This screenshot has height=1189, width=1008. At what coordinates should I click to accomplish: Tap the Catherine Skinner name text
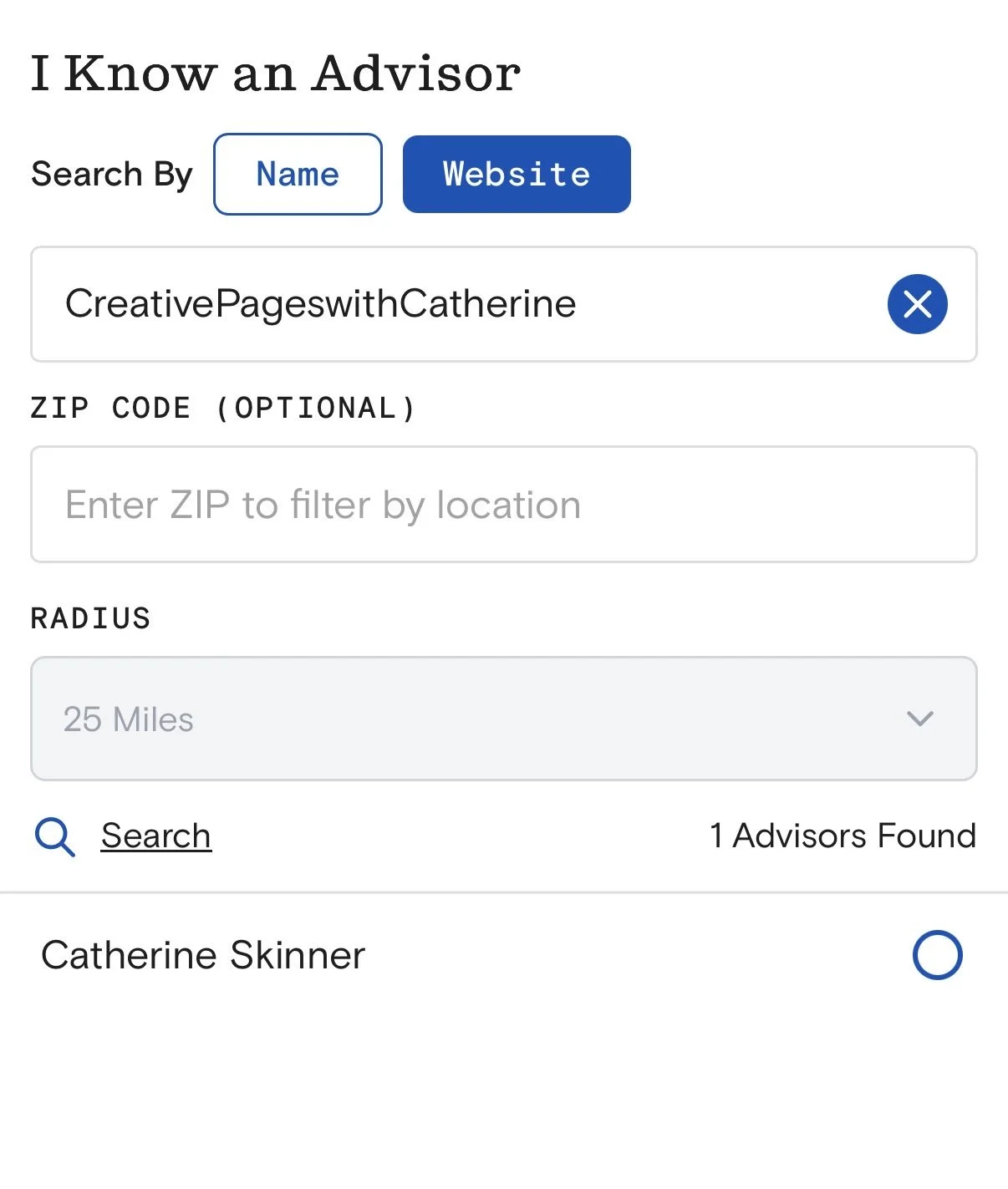pyautogui.click(x=203, y=955)
